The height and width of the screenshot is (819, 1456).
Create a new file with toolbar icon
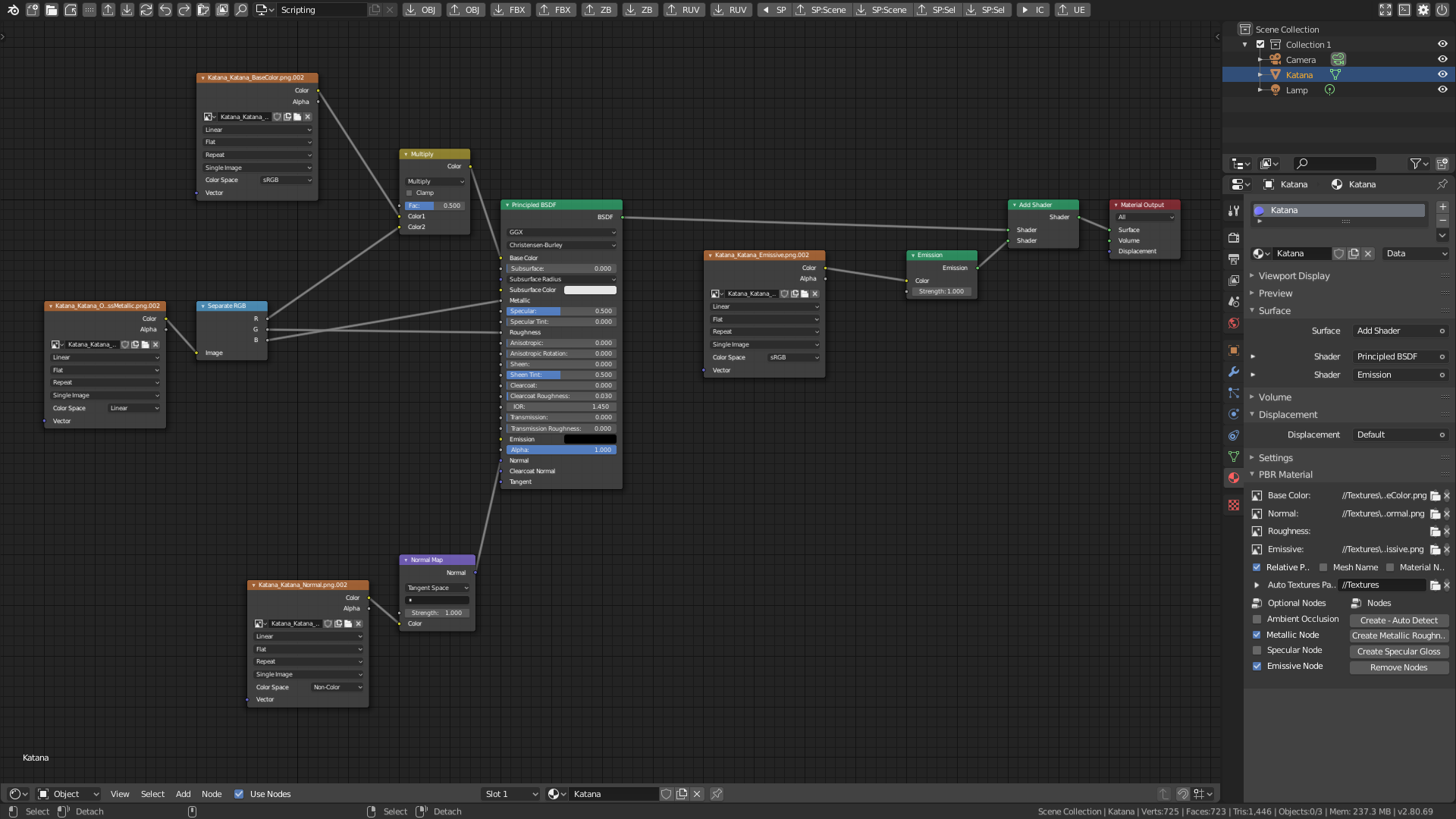pyautogui.click(x=32, y=10)
